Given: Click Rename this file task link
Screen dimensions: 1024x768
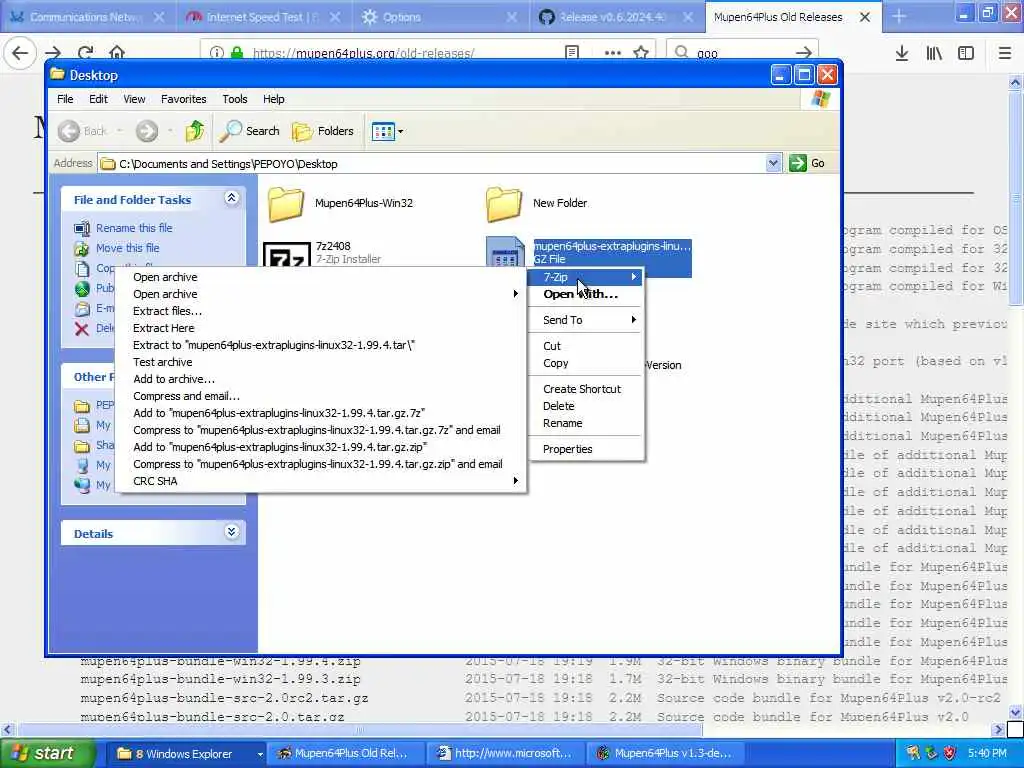Looking at the screenshot, I should pyautogui.click(x=134, y=228).
